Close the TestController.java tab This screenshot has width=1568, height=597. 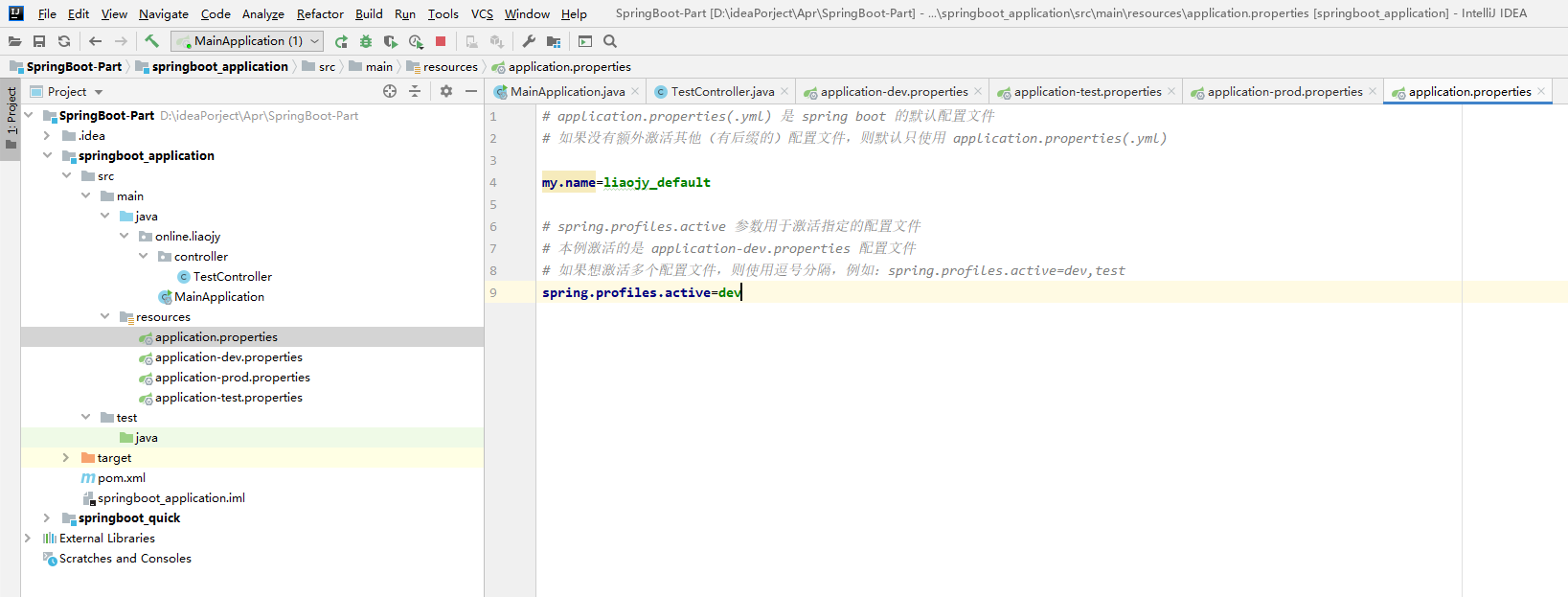784,91
